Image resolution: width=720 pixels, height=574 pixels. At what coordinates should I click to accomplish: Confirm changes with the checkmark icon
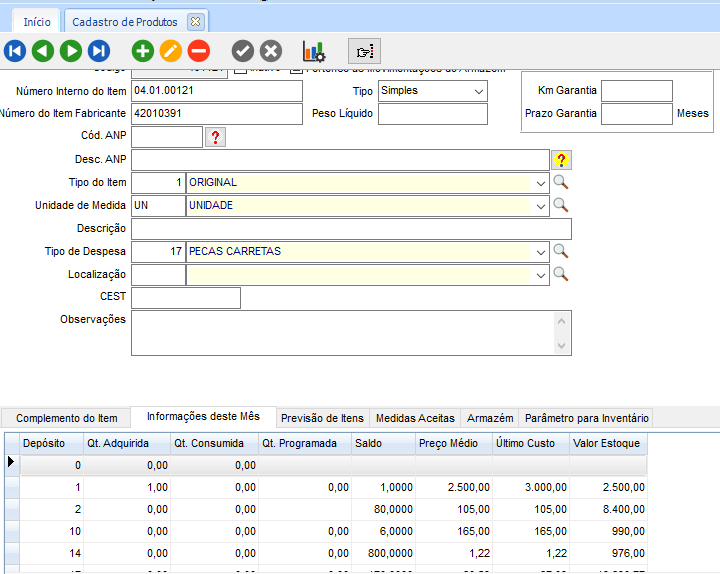coord(243,51)
